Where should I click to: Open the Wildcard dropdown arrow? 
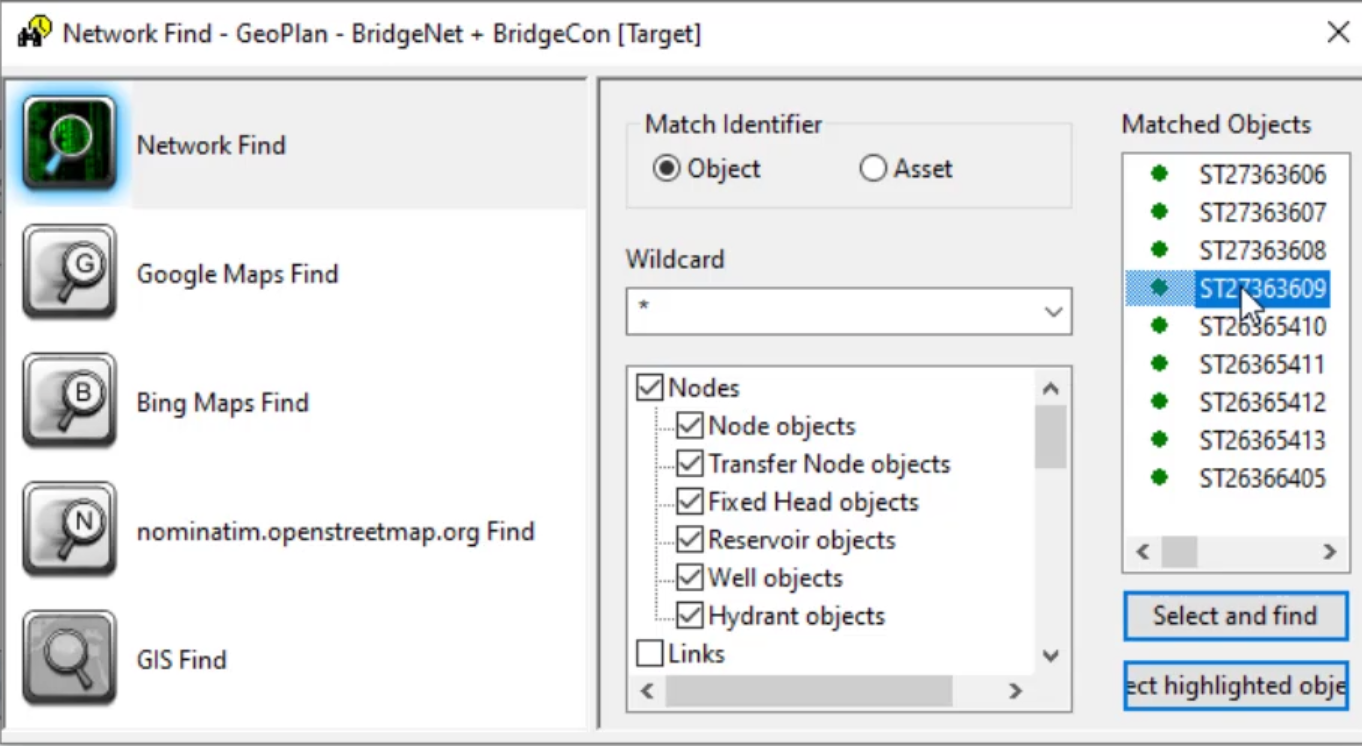tap(1053, 312)
